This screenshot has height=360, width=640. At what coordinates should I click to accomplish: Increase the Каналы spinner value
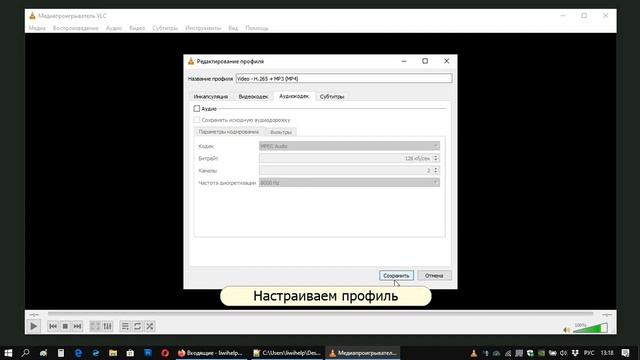[x=436, y=168]
